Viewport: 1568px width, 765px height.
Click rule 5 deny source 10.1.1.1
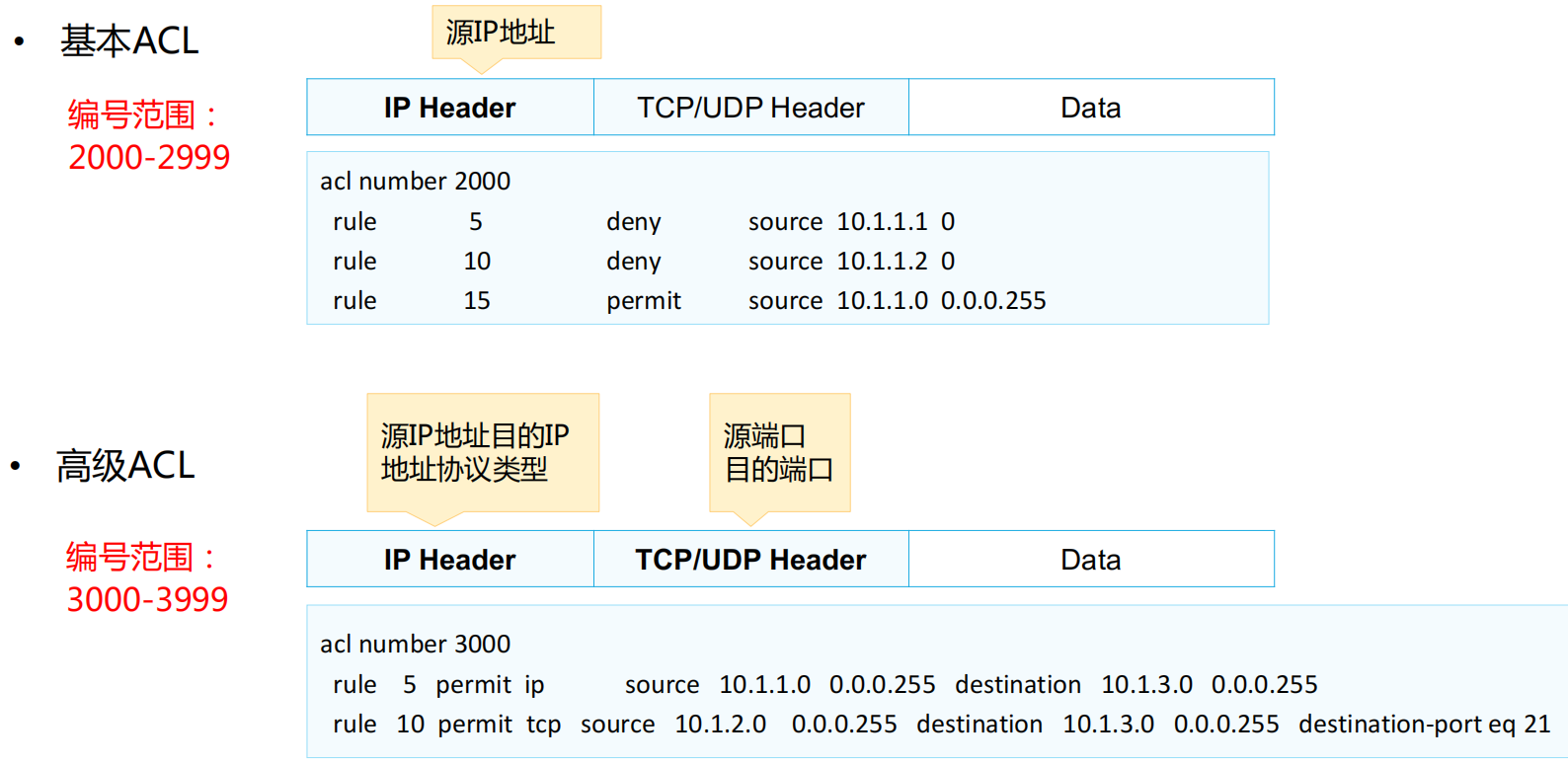pos(644,222)
